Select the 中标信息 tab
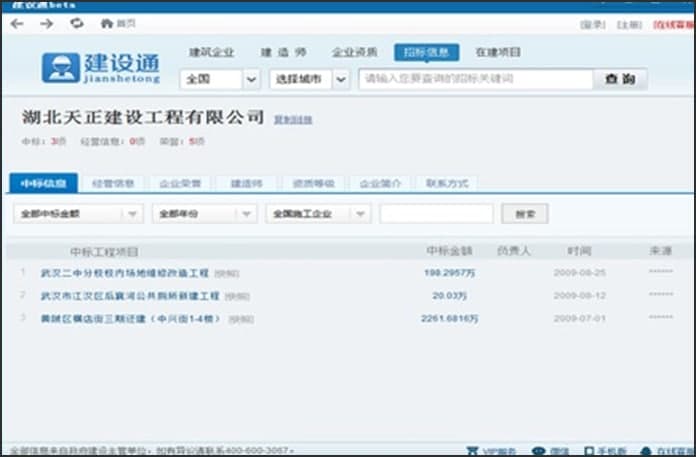The height and width of the screenshot is (457, 696). [44, 183]
